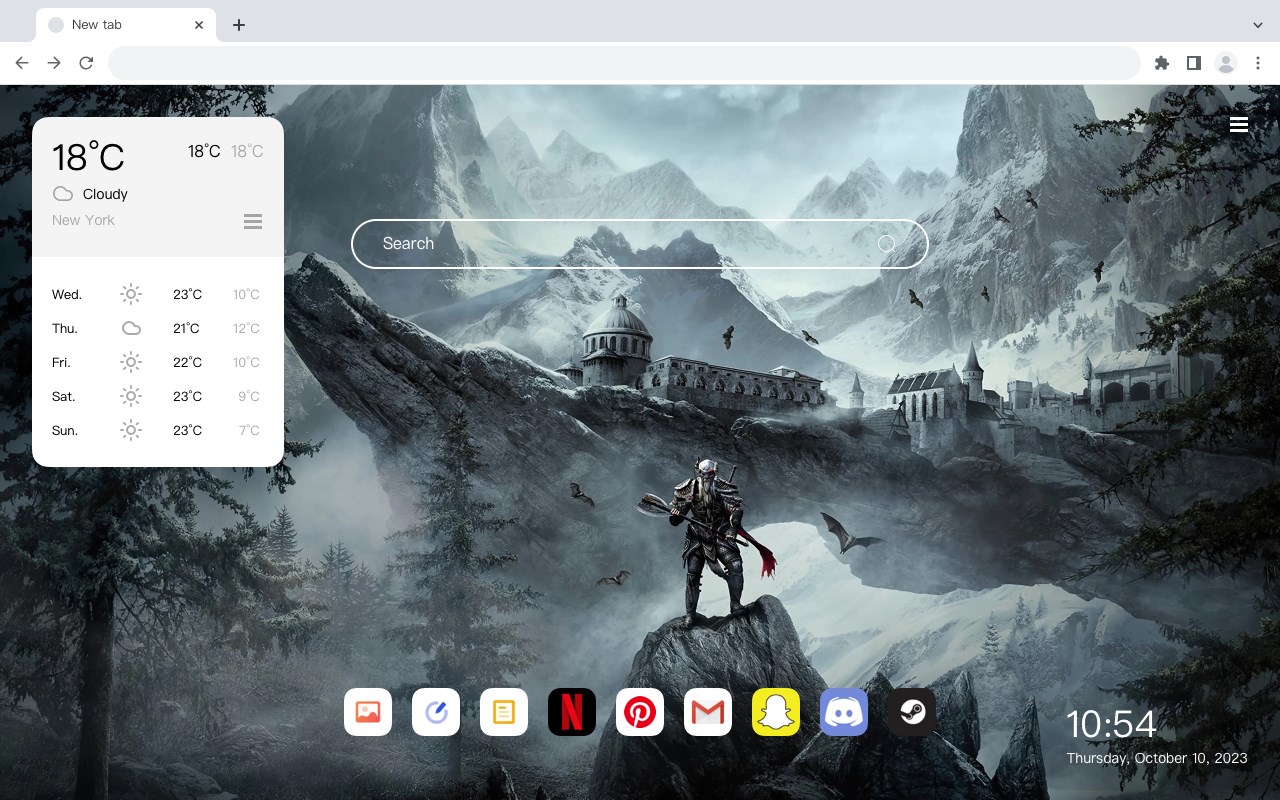
Task: Click the 10:54 clock display
Action: [x=1111, y=724]
